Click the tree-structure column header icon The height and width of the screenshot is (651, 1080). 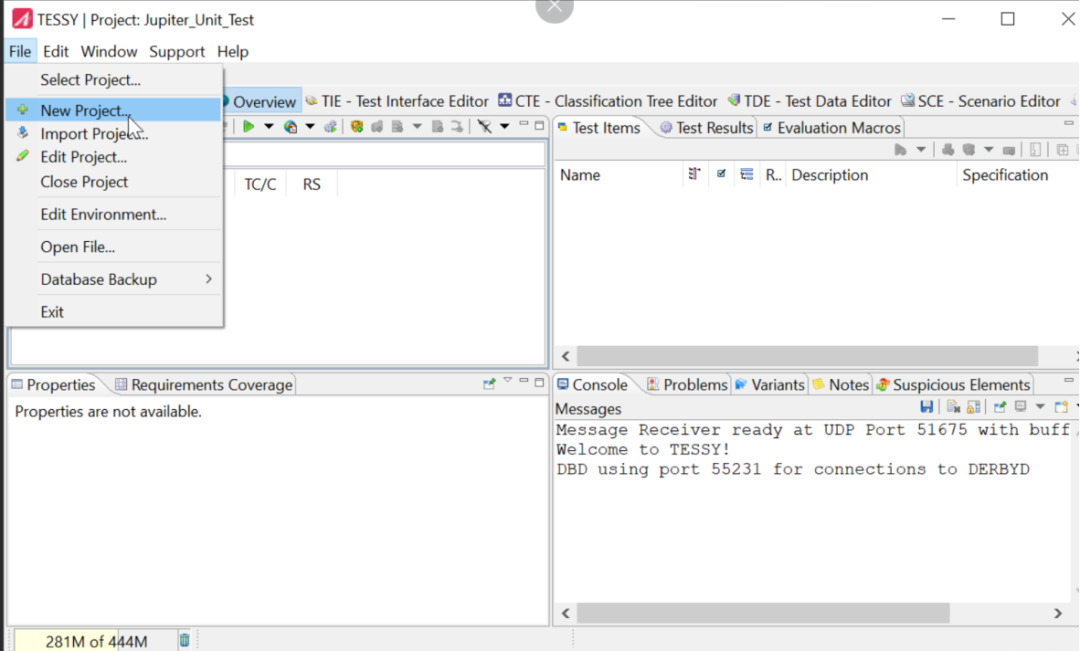coord(694,174)
